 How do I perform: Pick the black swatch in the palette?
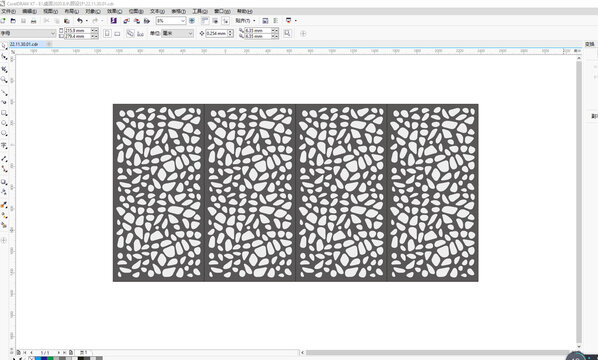81,358
